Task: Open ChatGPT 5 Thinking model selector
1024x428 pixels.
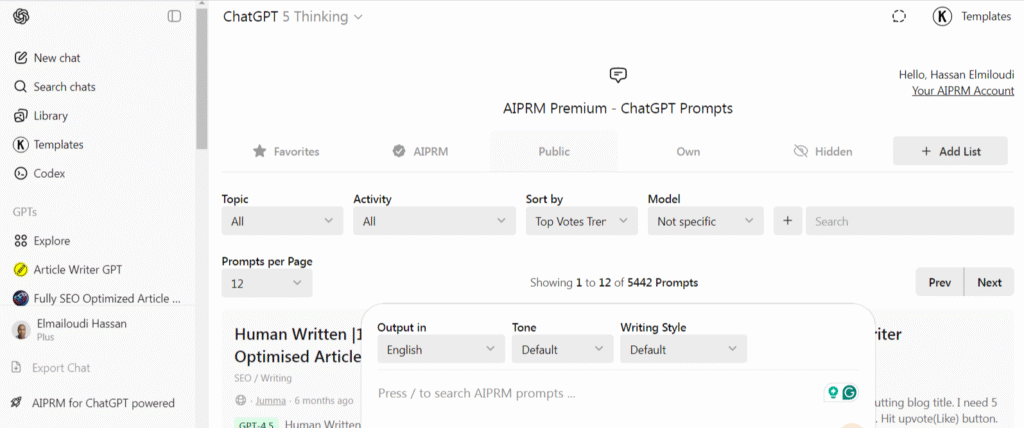Action: [x=292, y=16]
